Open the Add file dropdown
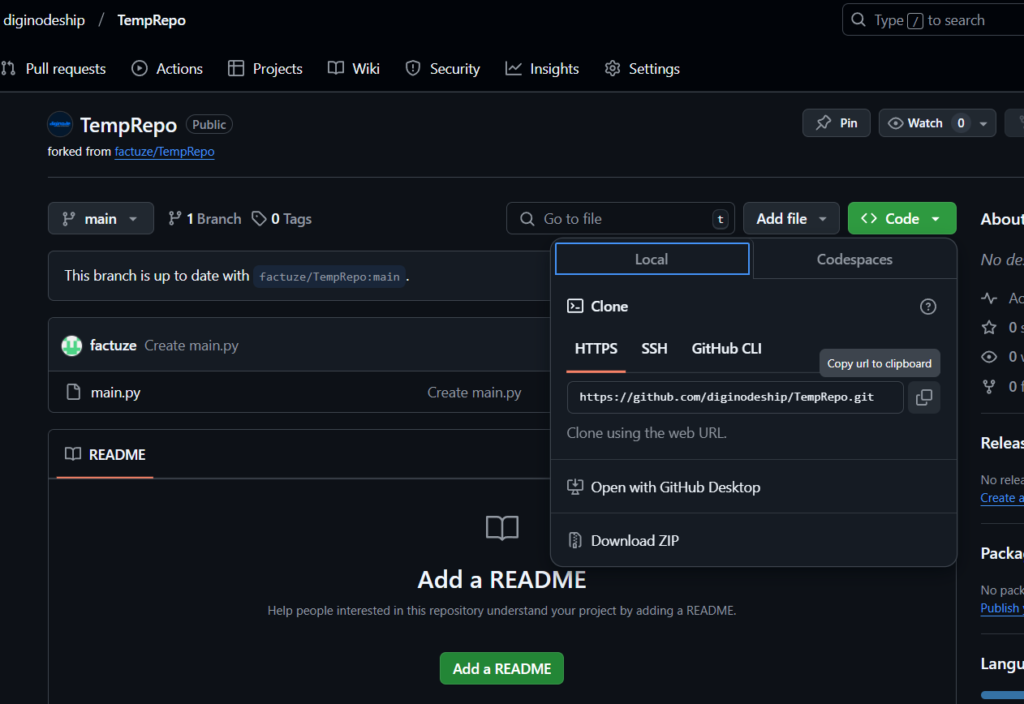 click(791, 219)
